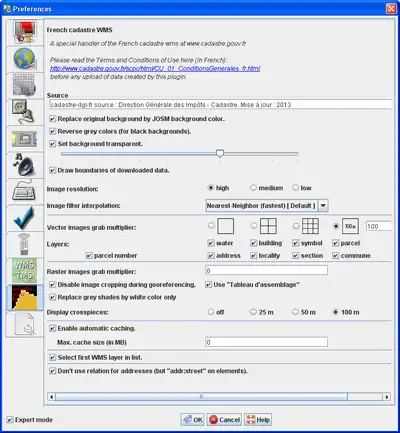Screen dimensions: 400x433
Task: Toggle the building layer checkbox
Action: coord(254,243)
